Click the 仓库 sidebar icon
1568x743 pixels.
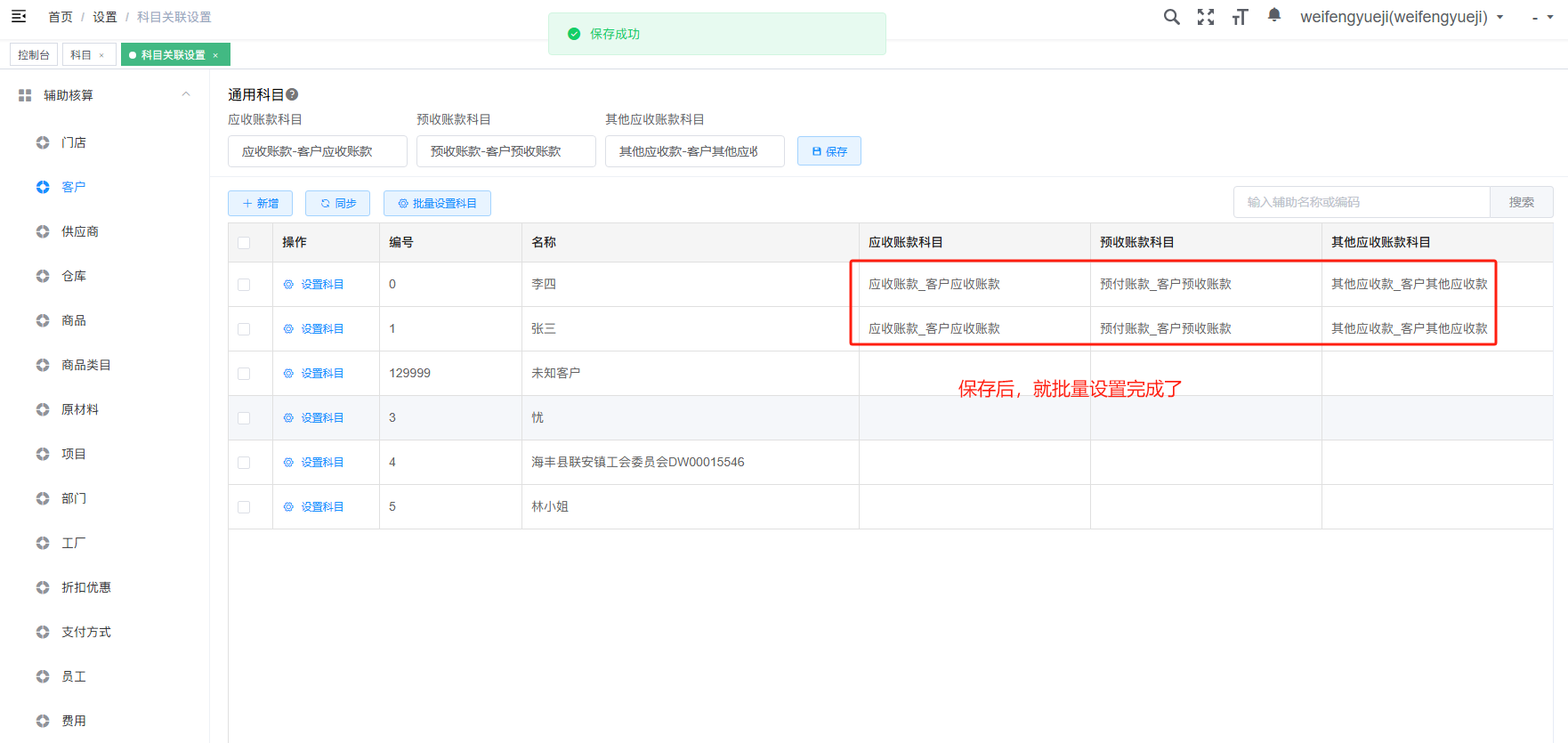click(43, 276)
